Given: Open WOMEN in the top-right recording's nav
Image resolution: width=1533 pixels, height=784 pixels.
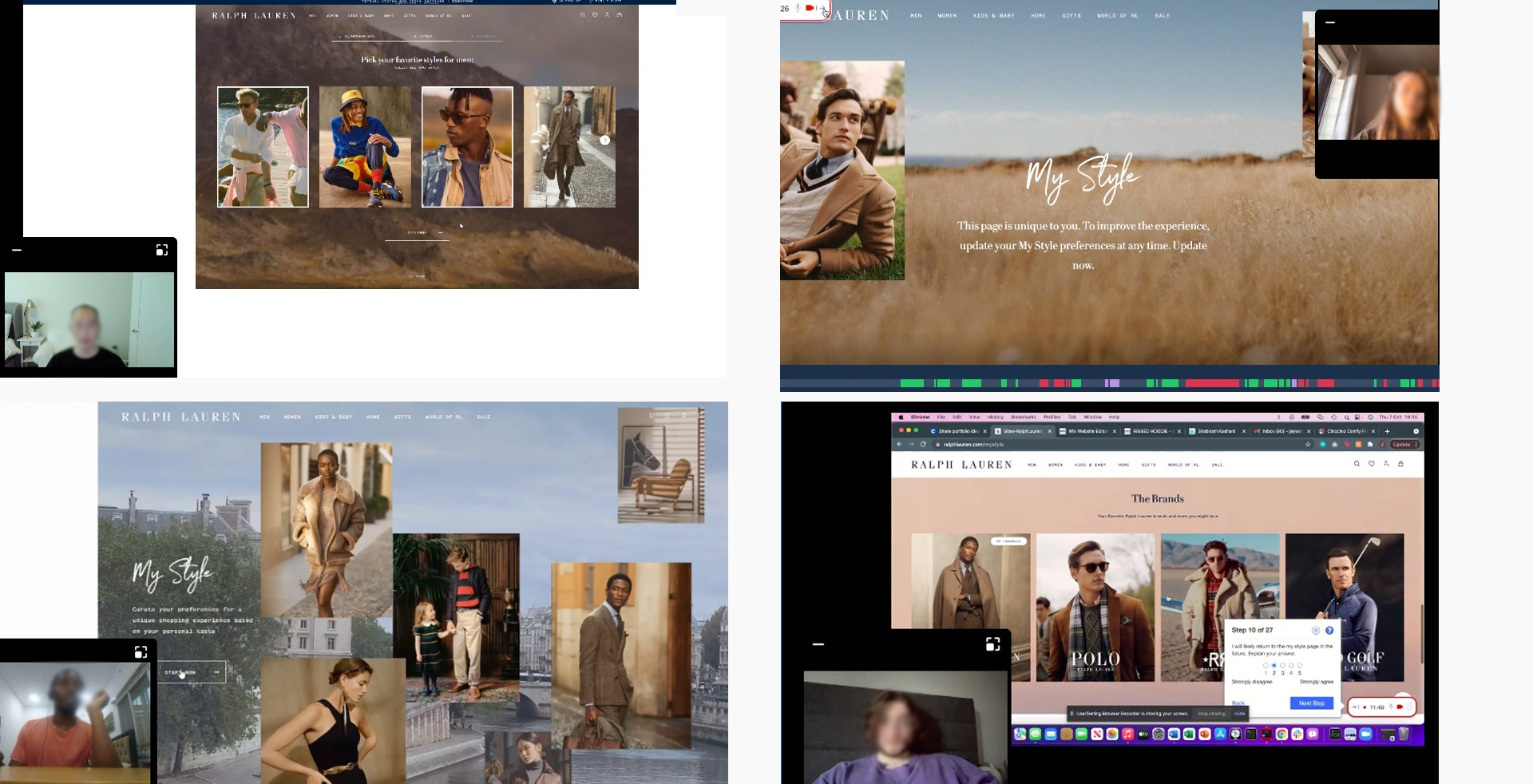Looking at the screenshot, I should [947, 16].
